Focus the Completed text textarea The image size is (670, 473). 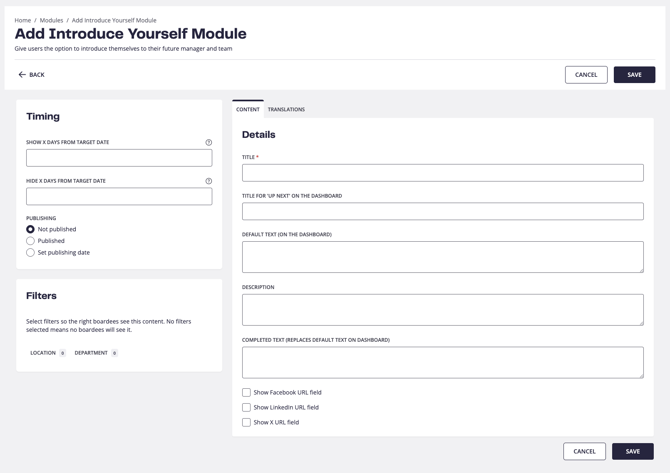[x=443, y=362]
